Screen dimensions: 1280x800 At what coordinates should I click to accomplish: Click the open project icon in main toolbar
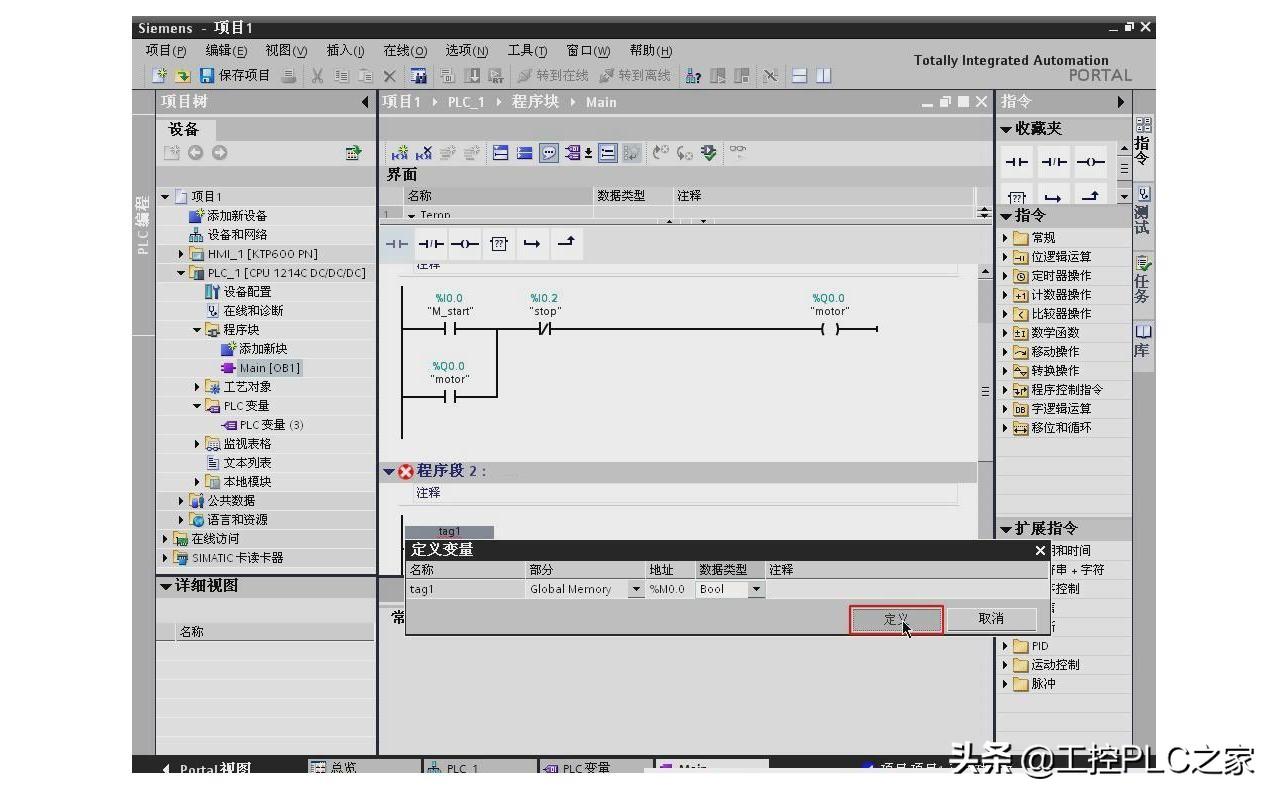pos(183,75)
